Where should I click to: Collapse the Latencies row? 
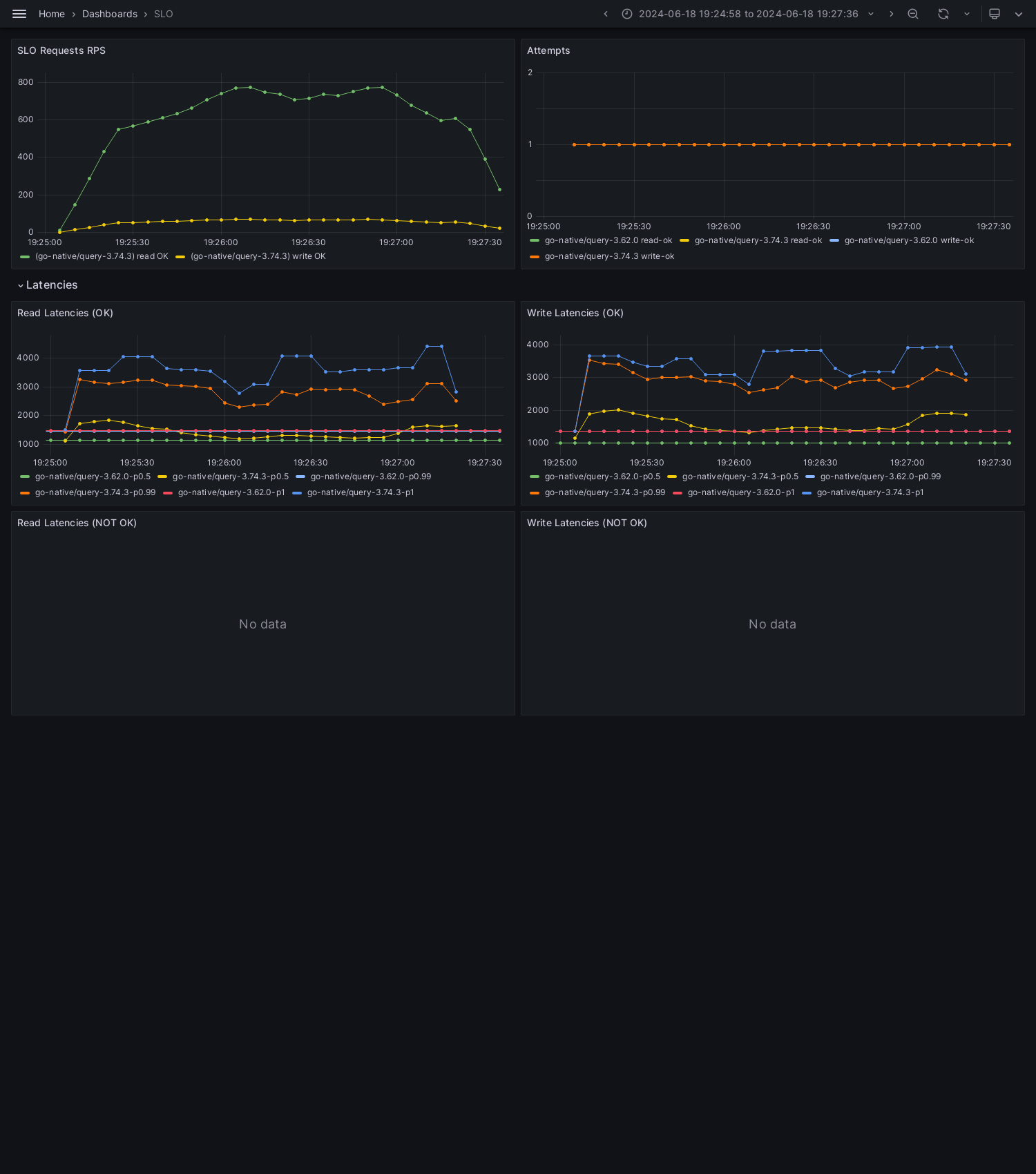pos(48,285)
